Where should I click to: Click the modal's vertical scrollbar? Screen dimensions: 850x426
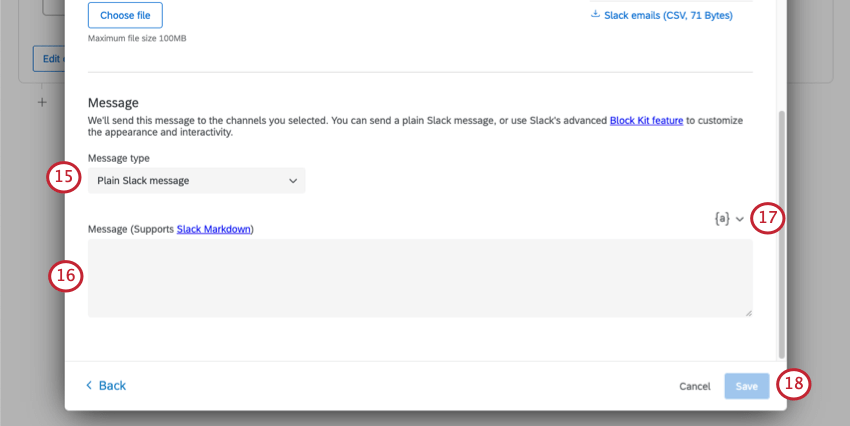782,230
